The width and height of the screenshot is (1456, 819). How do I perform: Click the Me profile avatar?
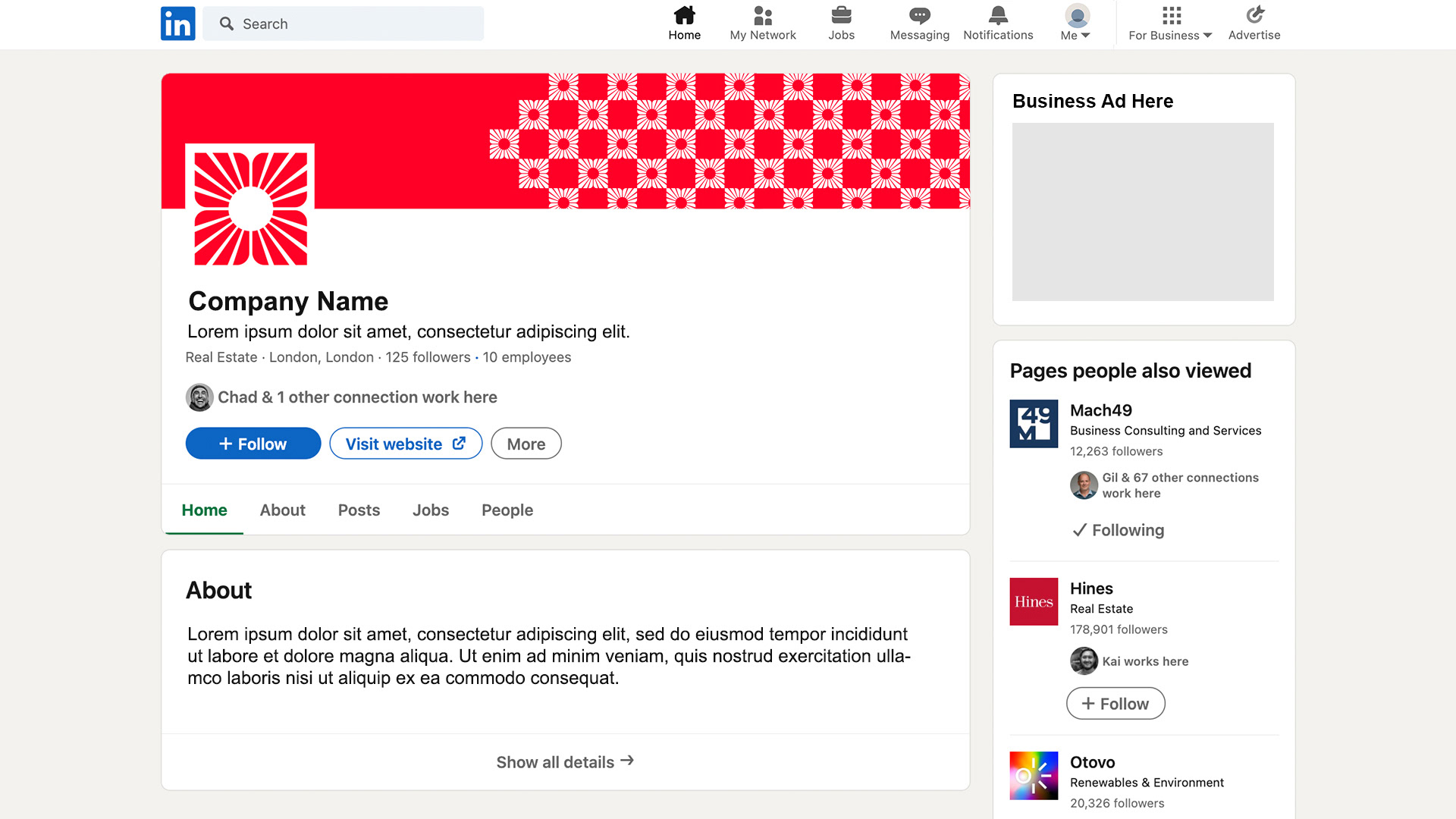click(x=1077, y=15)
